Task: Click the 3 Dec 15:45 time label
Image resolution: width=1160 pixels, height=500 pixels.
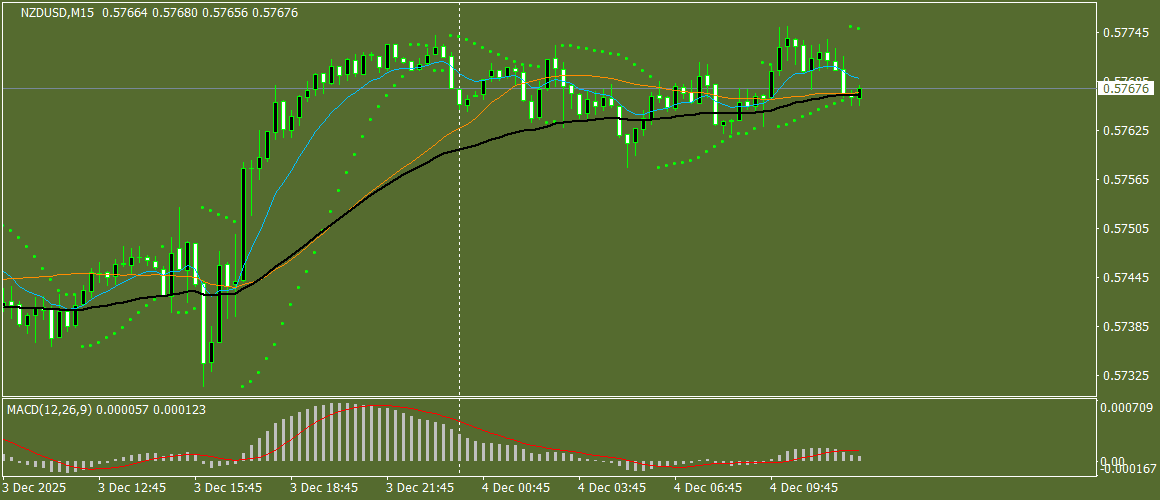Action: click(229, 488)
